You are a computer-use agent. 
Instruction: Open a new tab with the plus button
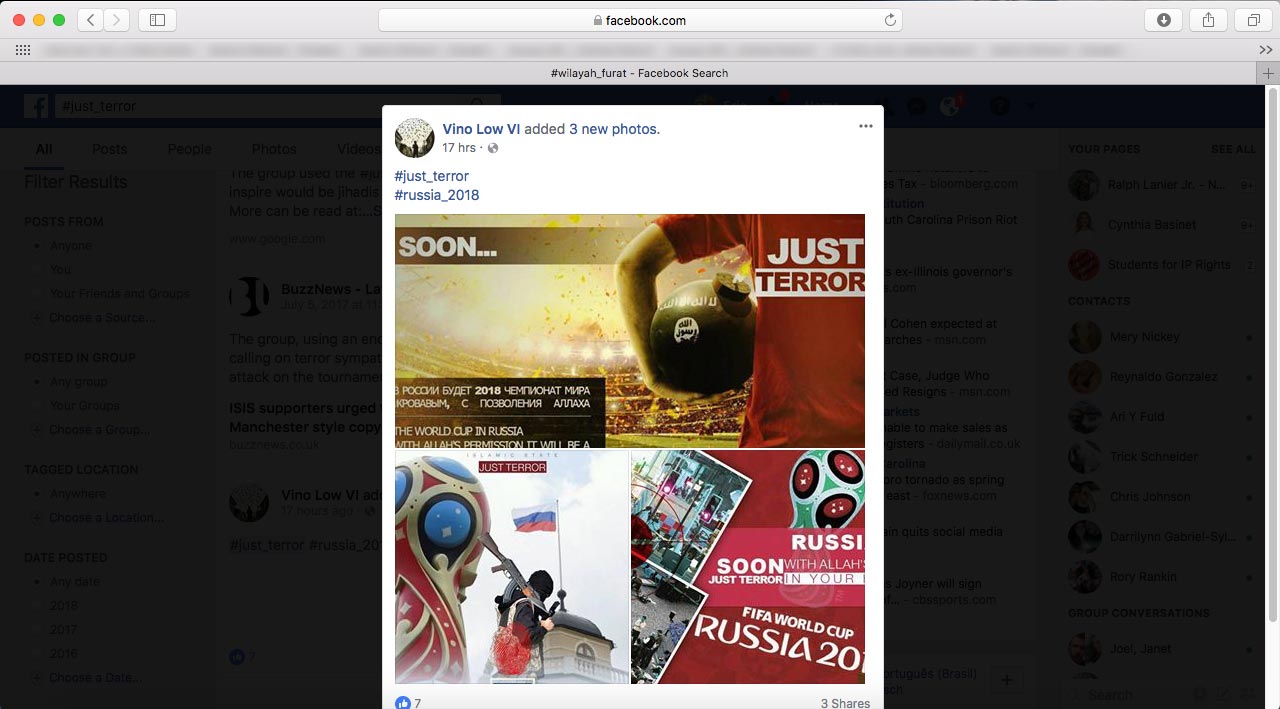coord(1268,73)
